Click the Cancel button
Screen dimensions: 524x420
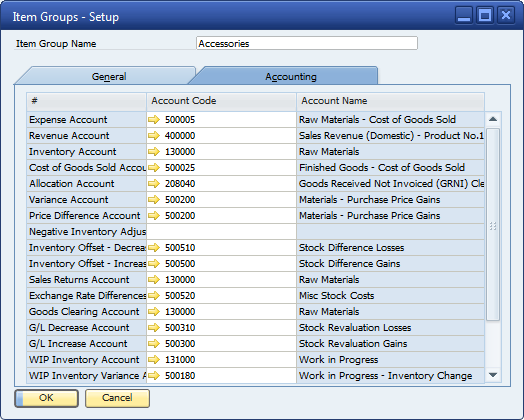coord(117,398)
